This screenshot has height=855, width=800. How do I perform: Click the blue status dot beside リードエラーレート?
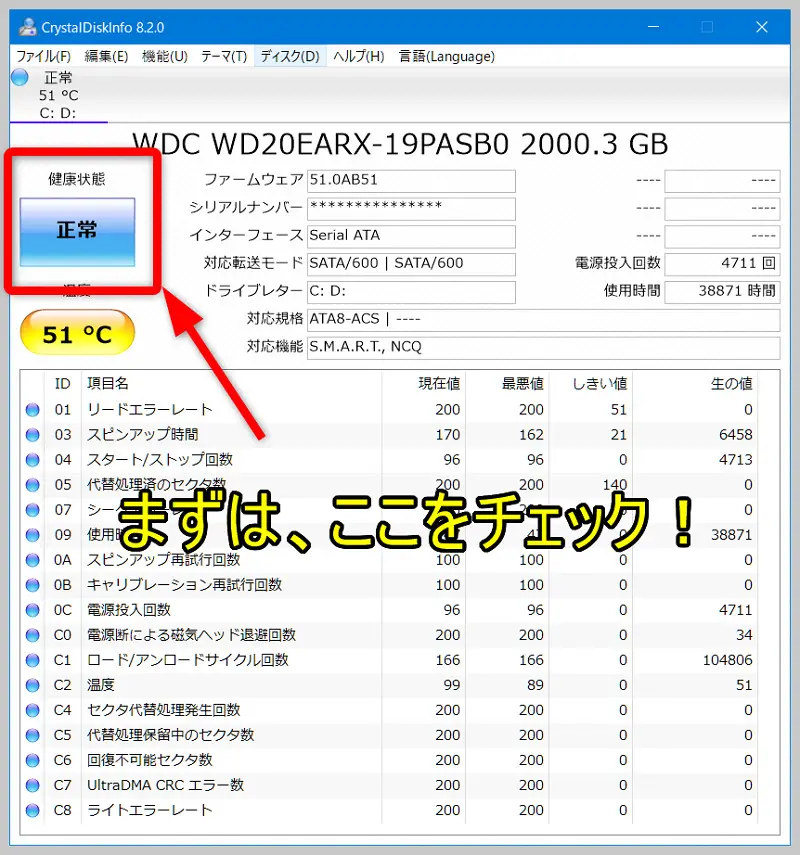(x=32, y=409)
